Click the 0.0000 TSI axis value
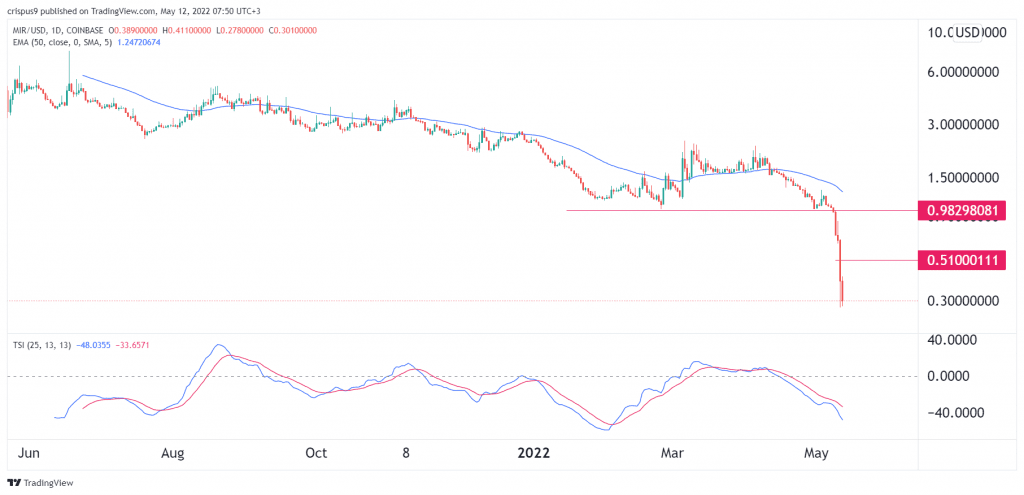The height and width of the screenshot is (495, 1024). [x=947, y=376]
